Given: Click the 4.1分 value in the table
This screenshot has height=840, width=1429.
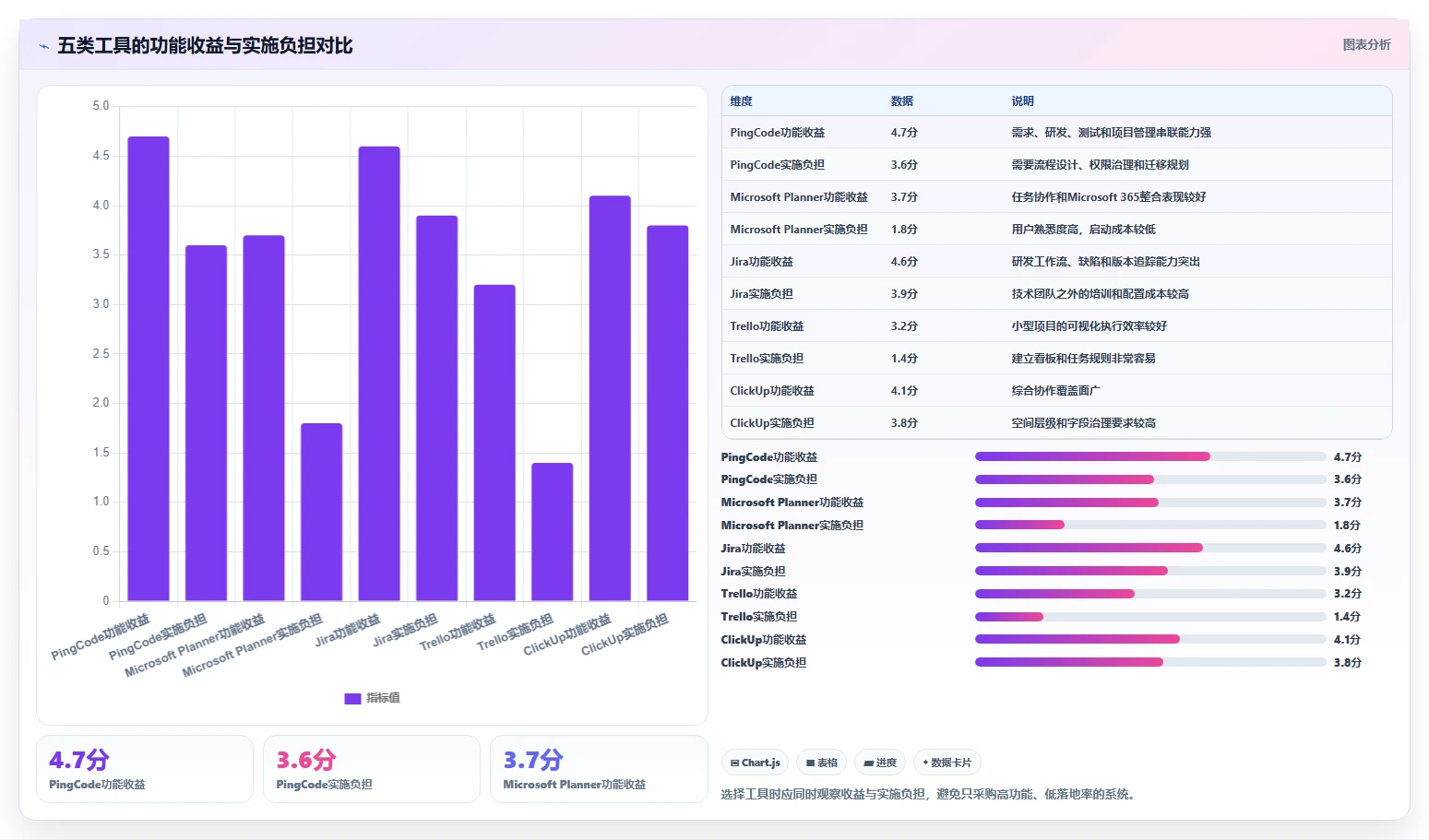Looking at the screenshot, I should (x=904, y=391).
